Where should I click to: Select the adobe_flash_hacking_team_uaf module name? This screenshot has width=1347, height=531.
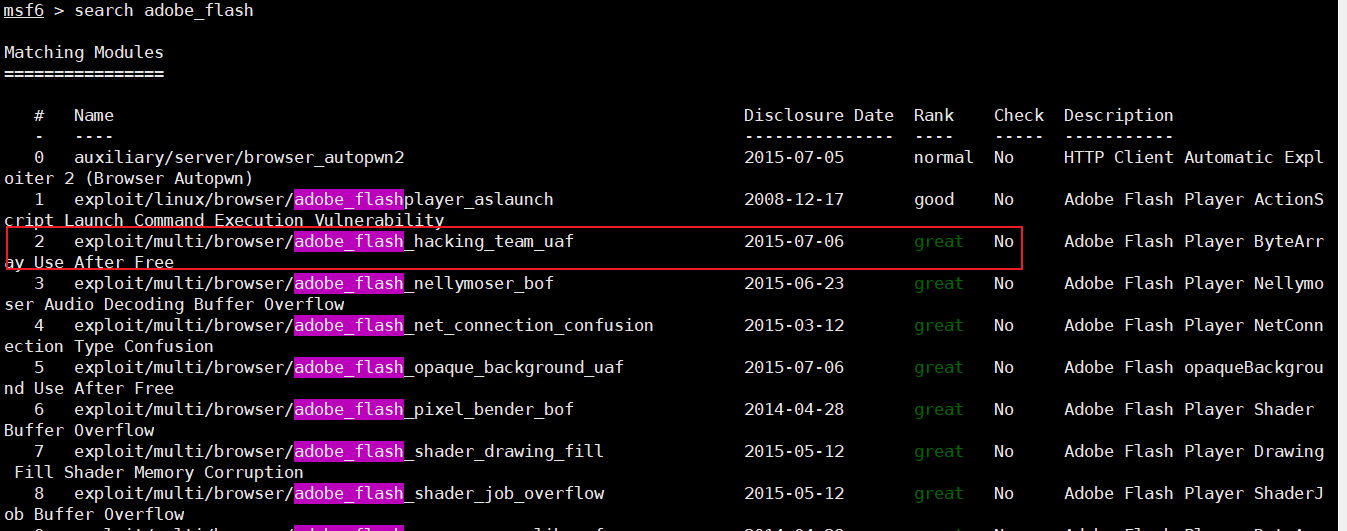click(324, 241)
